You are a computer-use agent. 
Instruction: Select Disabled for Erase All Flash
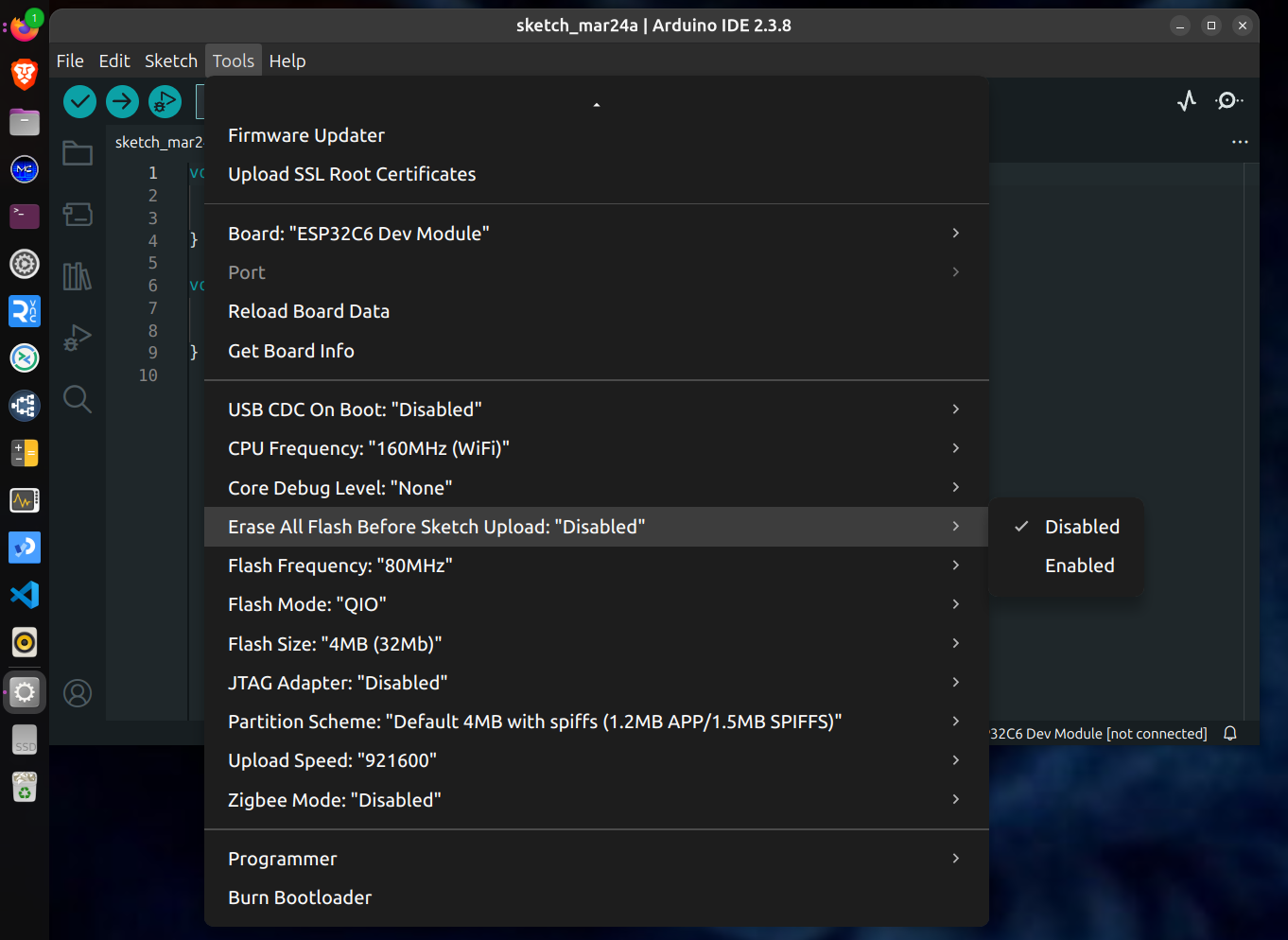[1081, 527]
